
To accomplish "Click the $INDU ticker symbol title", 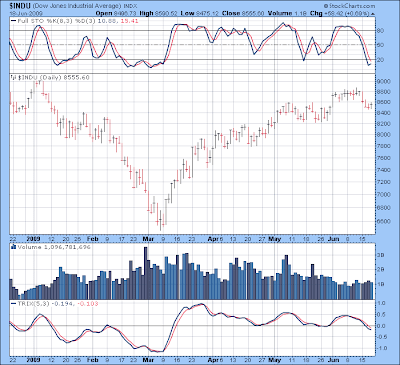I will [x=20, y=6].
